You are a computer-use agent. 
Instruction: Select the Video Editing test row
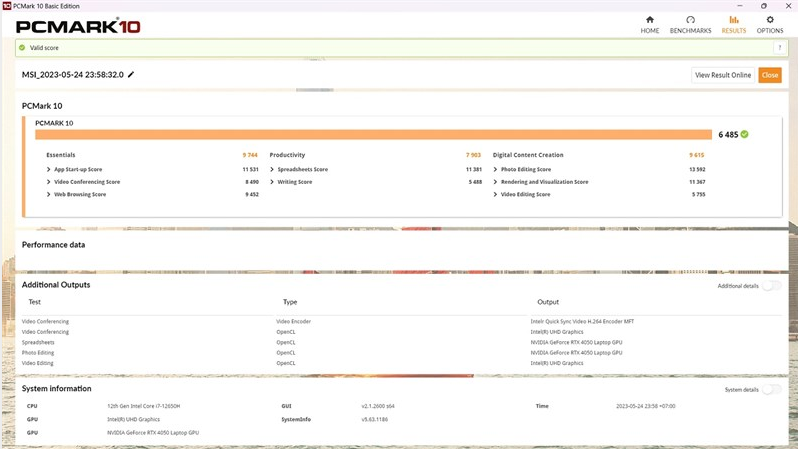point(38,363)
